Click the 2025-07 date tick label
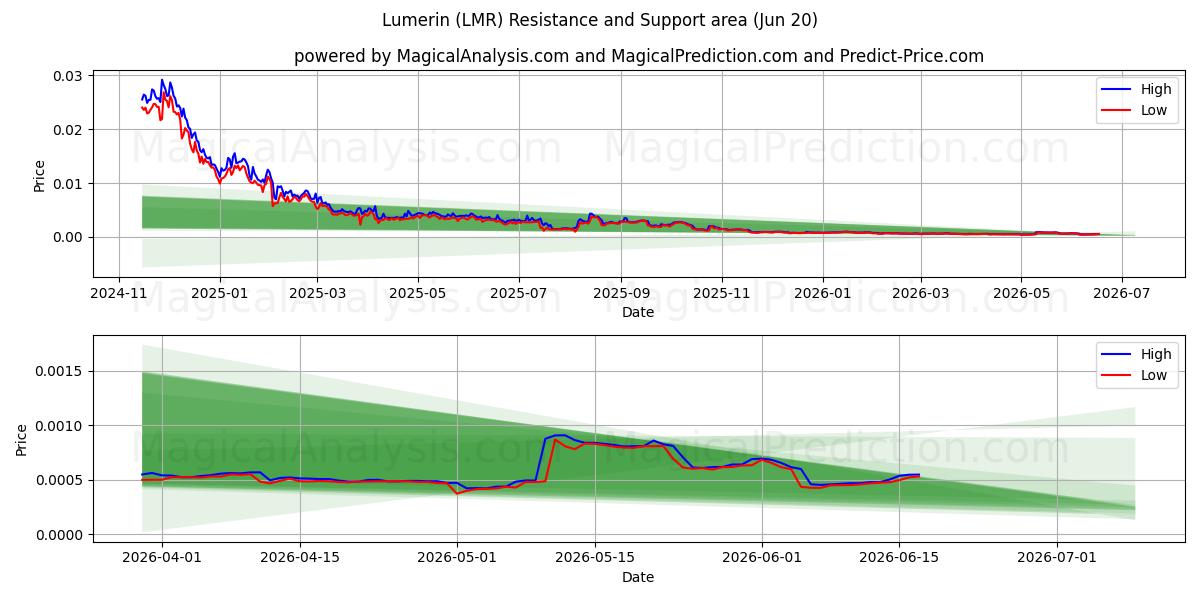 pyautogui.click(x=518, y=293)
